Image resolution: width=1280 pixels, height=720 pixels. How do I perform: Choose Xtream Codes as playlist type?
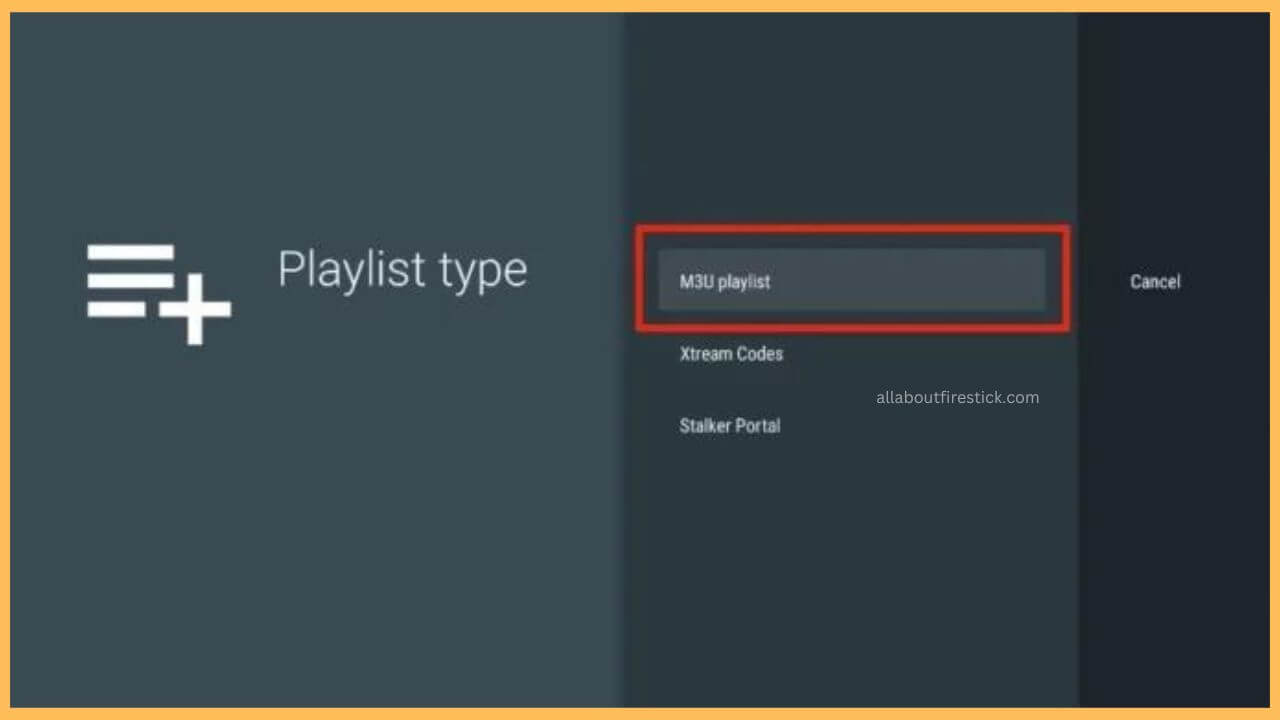731,354
